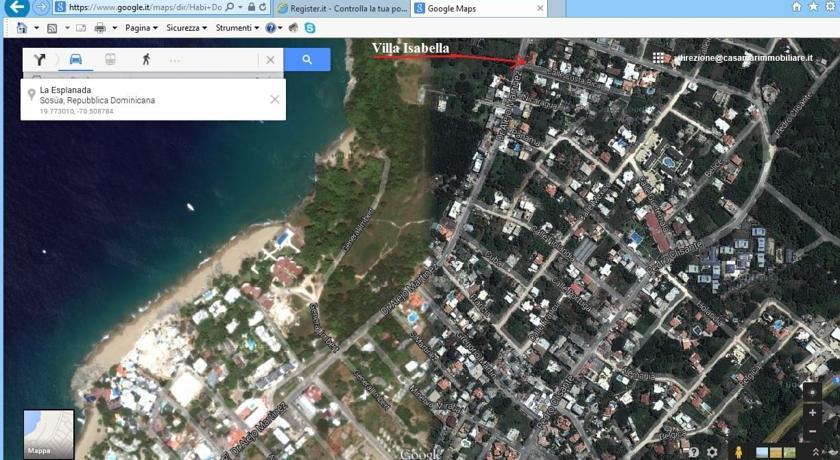The width and height of the screenshot is (840, 460).
Task: Open the Sicurezza dropdown menu
Action: pyautogui.click(x=186, y=28)
